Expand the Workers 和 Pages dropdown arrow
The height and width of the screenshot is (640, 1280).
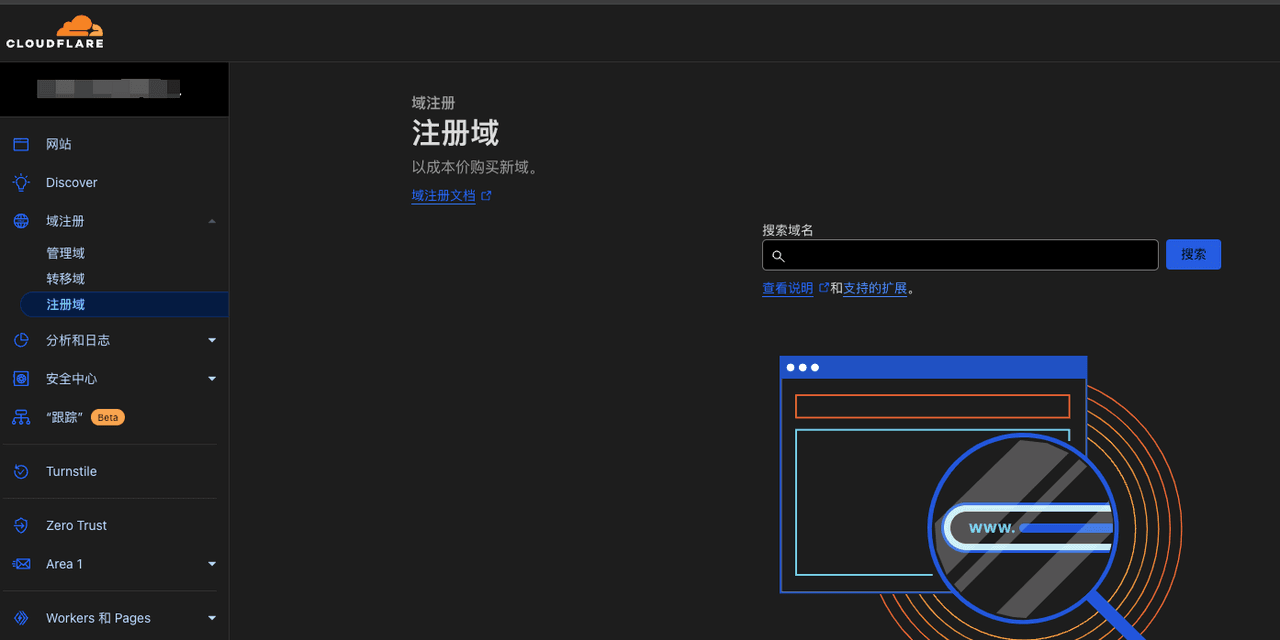coord(212,618)
